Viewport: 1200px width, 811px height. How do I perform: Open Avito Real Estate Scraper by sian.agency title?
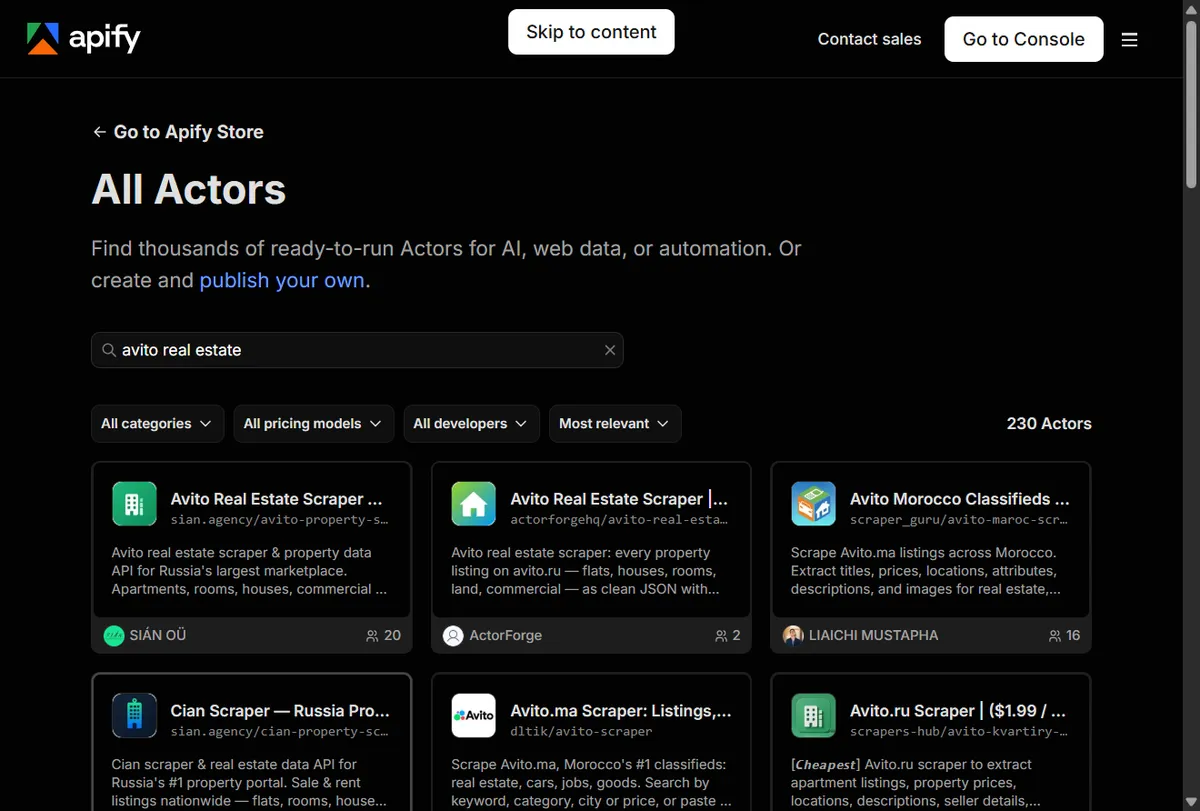(276, 499)
